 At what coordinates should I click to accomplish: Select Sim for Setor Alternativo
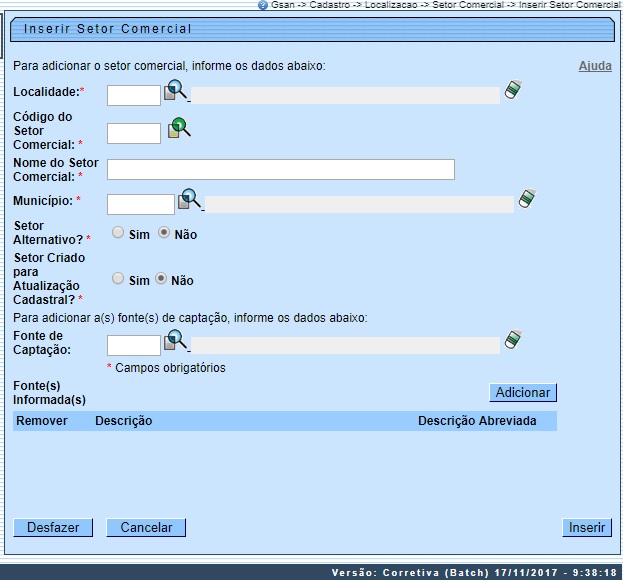(x=118, y=233)
